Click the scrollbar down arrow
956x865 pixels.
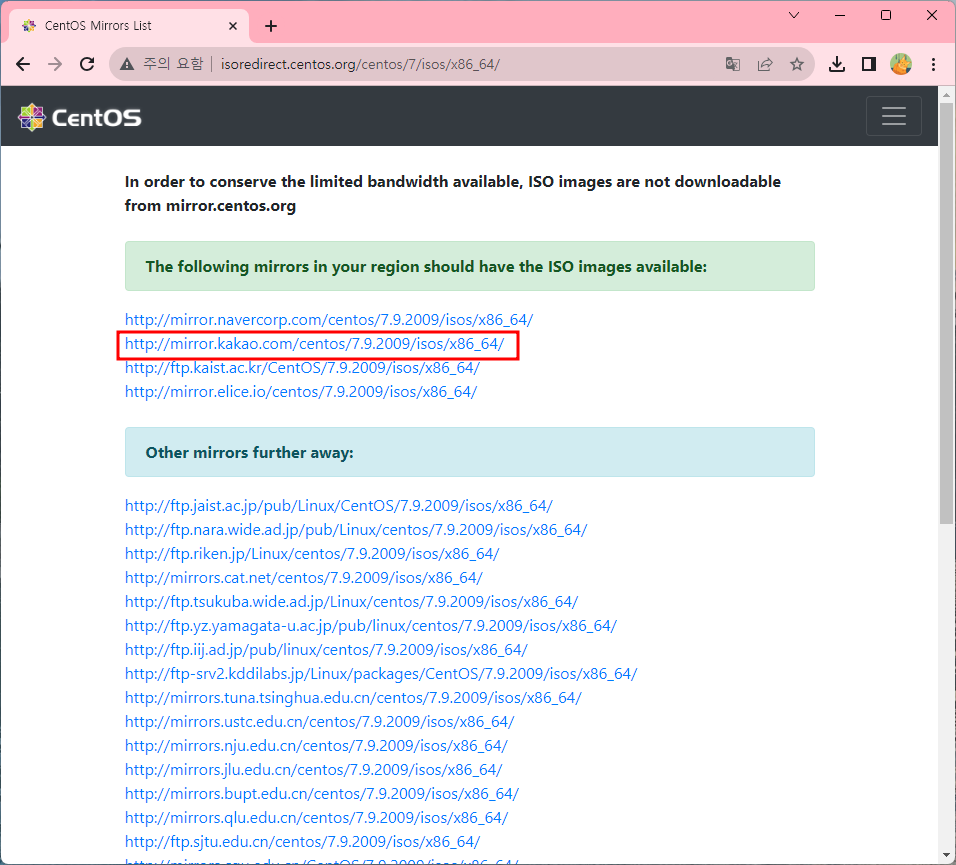(946, 855)
